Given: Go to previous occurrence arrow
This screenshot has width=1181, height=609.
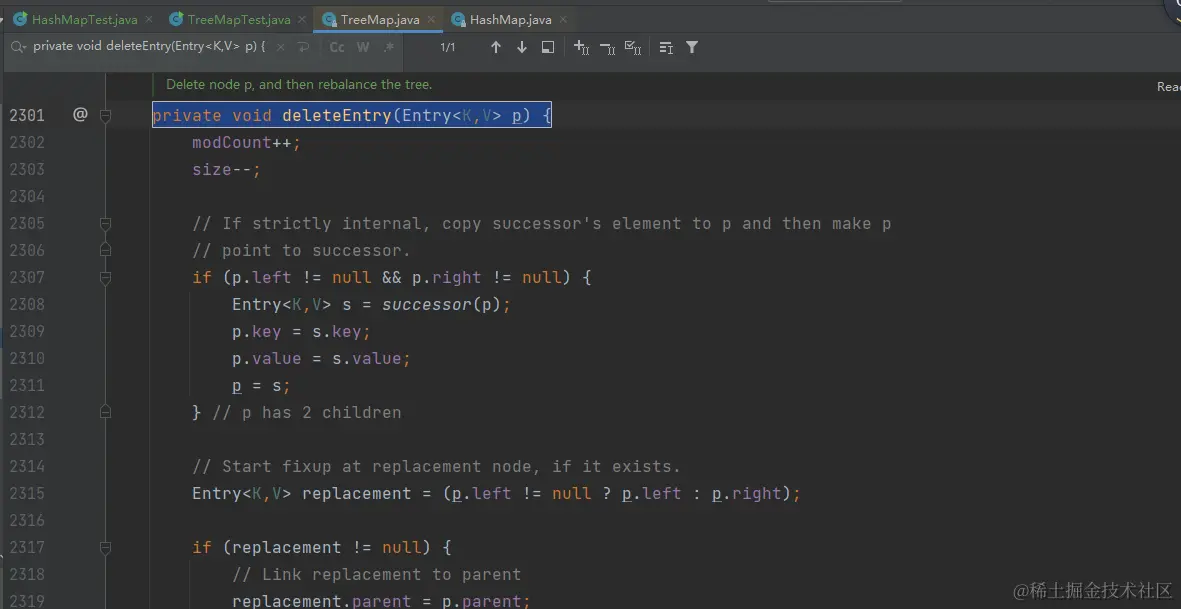Looking at the screenshot, I should coord(496,47).
